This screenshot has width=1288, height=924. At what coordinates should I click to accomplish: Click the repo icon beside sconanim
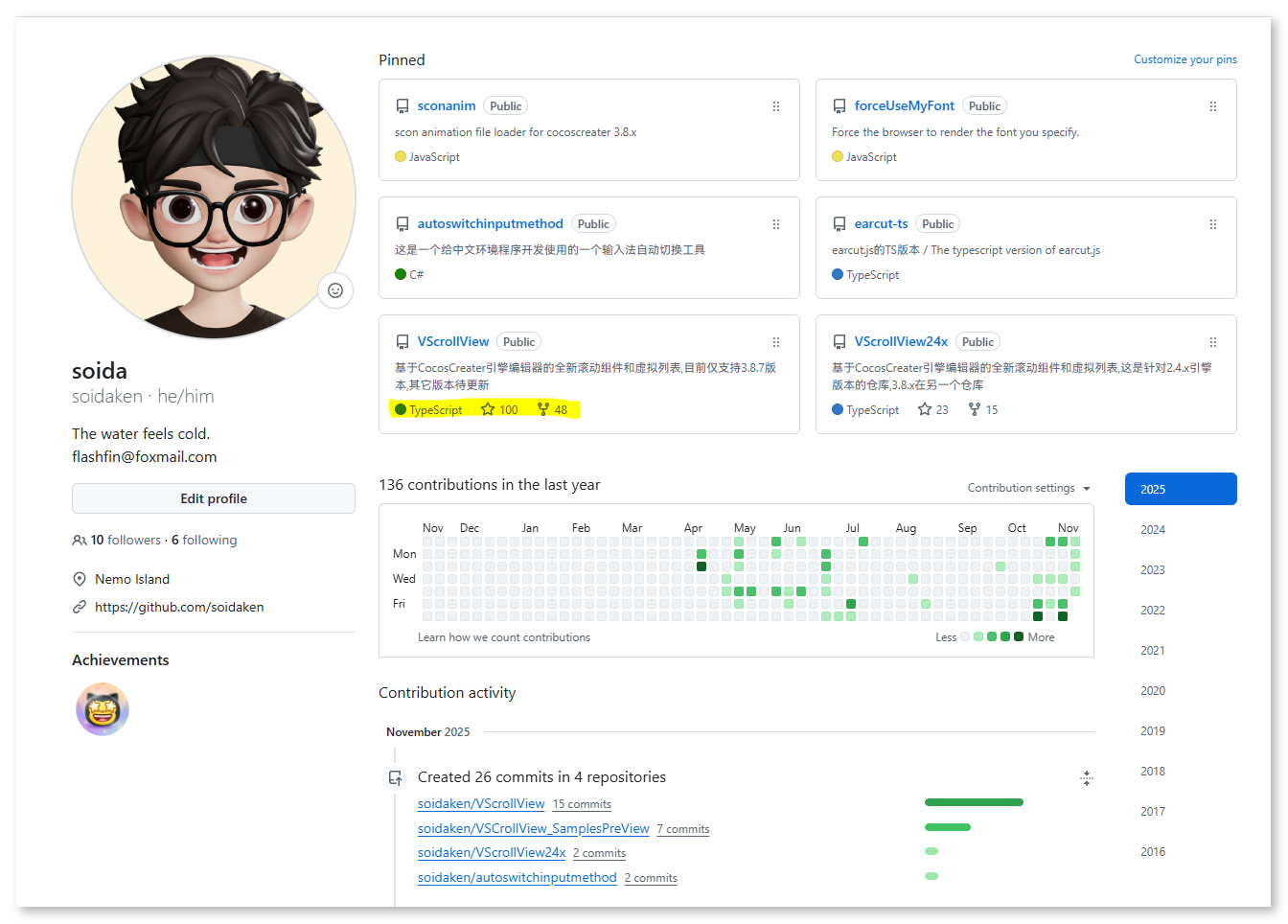tap(402, 106)
